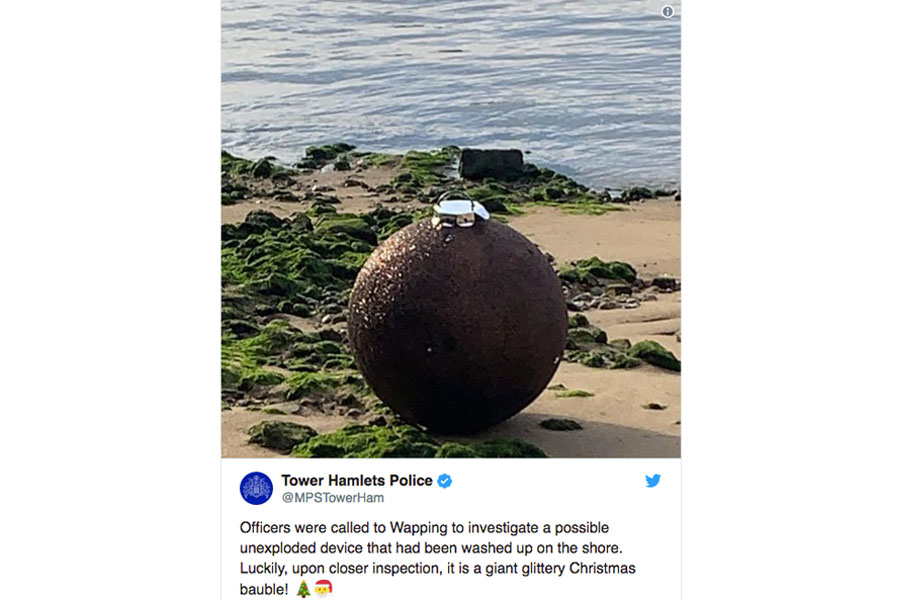The height and width of the screenshot is (600, 900).
Task: Click the phrase unexploded device
Action: [x=301, y=548]
